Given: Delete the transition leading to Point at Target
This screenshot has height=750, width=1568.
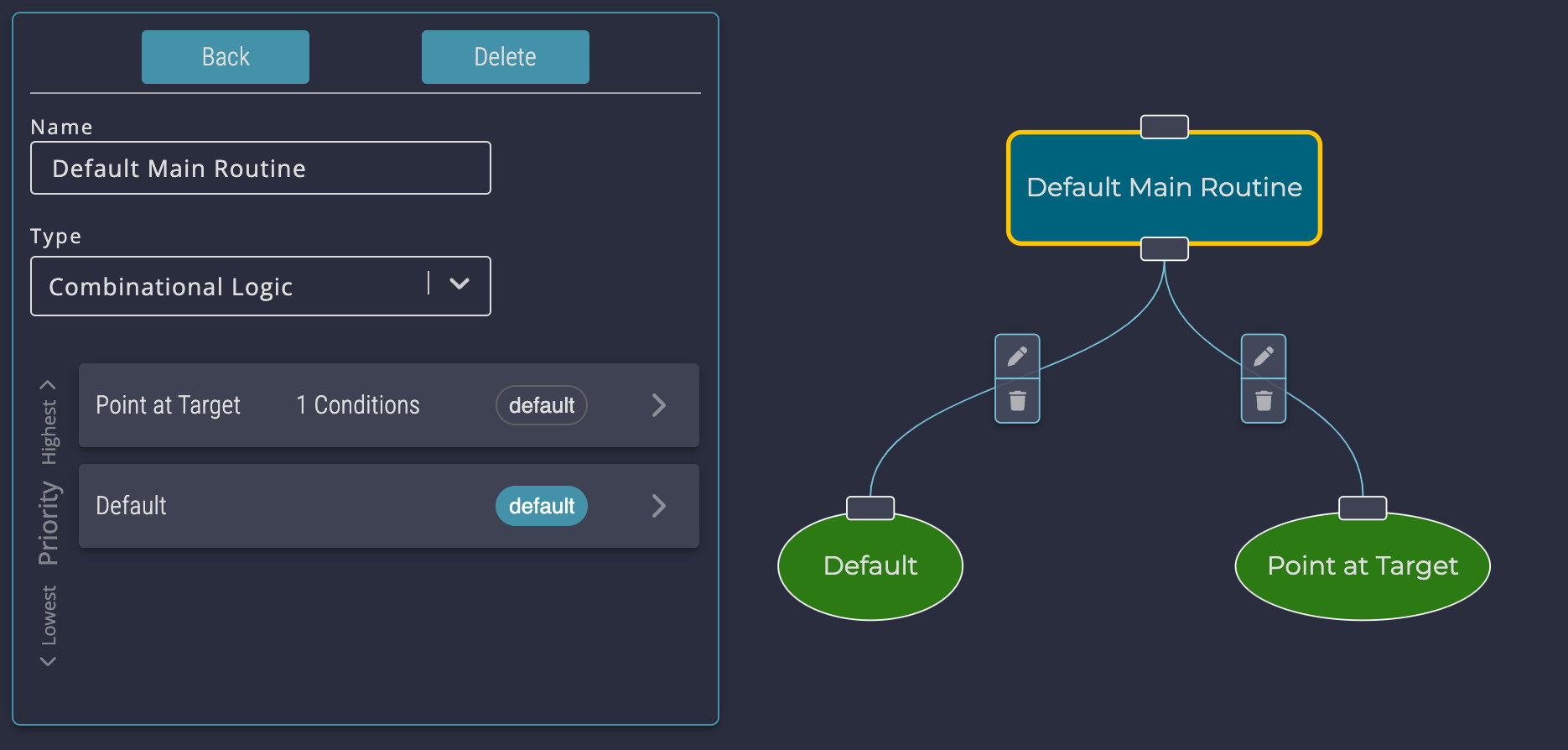Looking at the screenshot, I should (1264, 401).
